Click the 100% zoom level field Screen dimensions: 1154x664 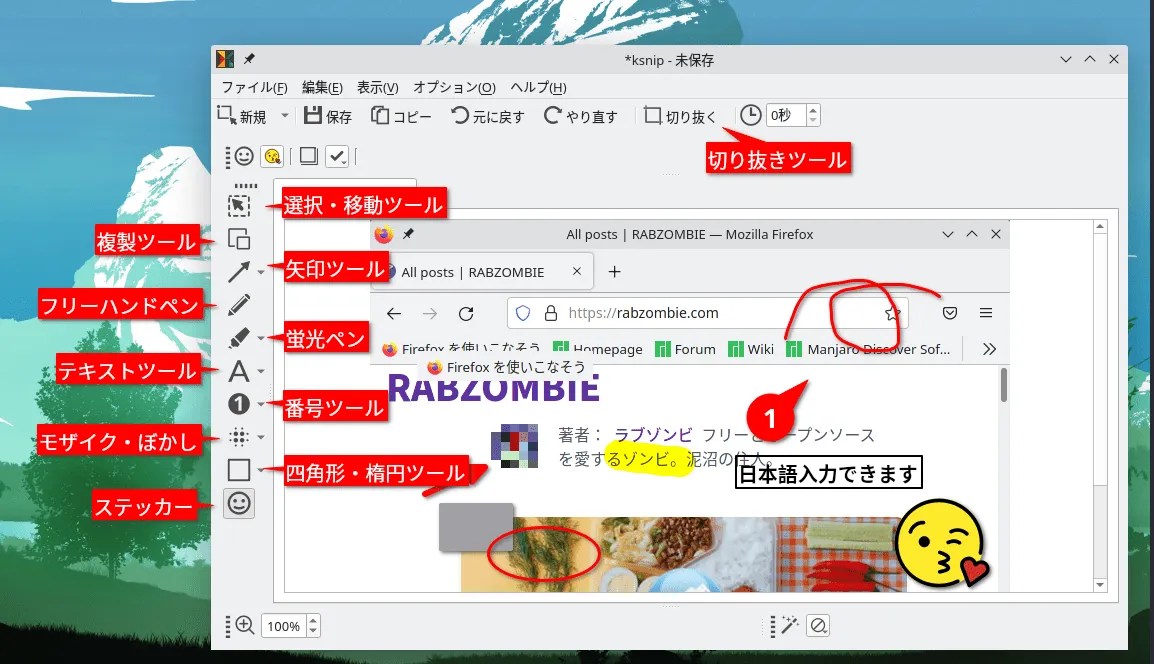(x=283, y=626)
